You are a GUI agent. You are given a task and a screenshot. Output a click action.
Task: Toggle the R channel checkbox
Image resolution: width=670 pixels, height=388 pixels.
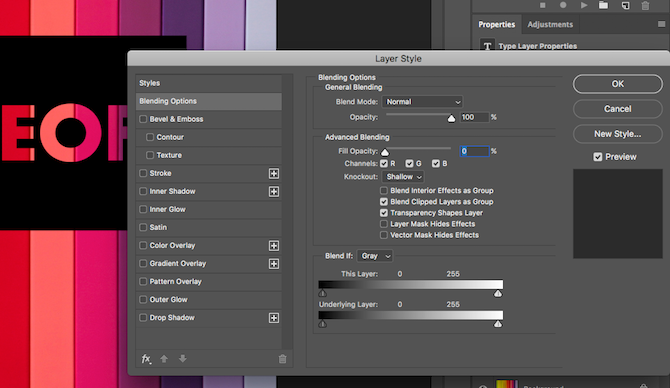pyautogui.click(x=384, y=164)
